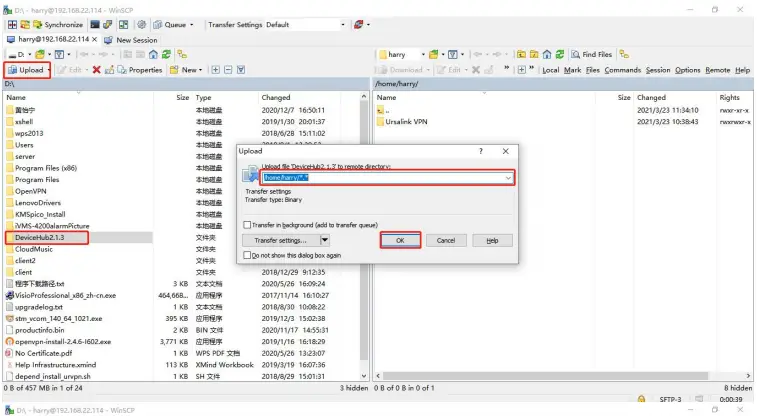Viewport: 757px width, 416px height.
Task: Open Properties of selected local file
Action: click(140, 70)
